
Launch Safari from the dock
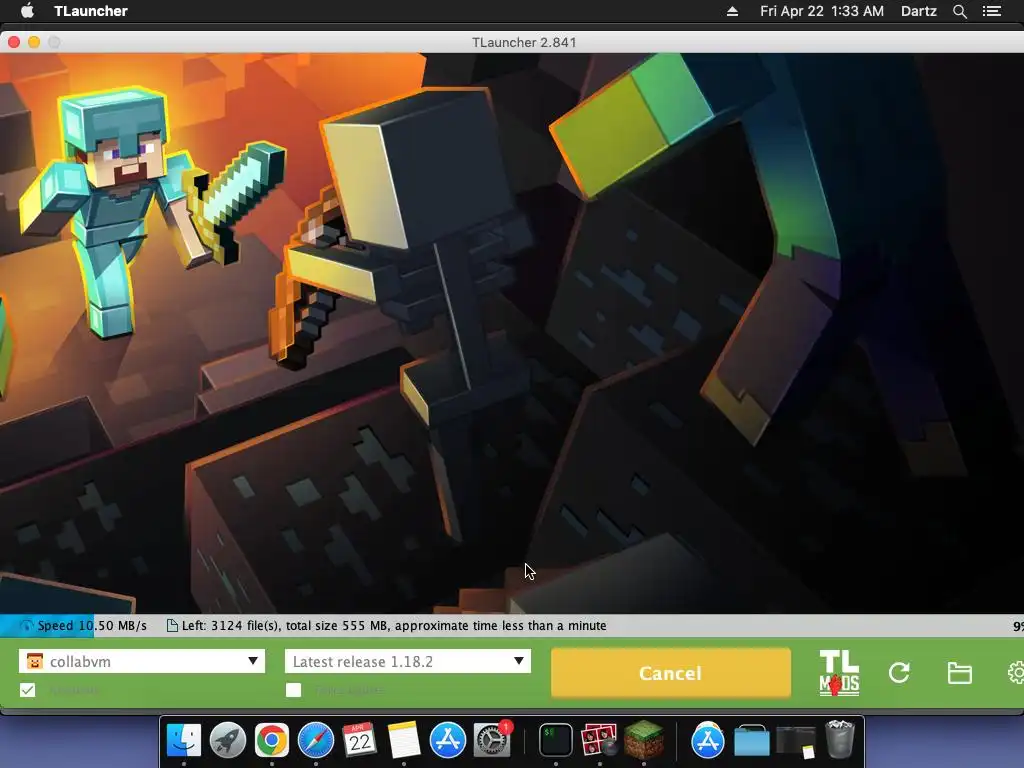tap(315, 740)
